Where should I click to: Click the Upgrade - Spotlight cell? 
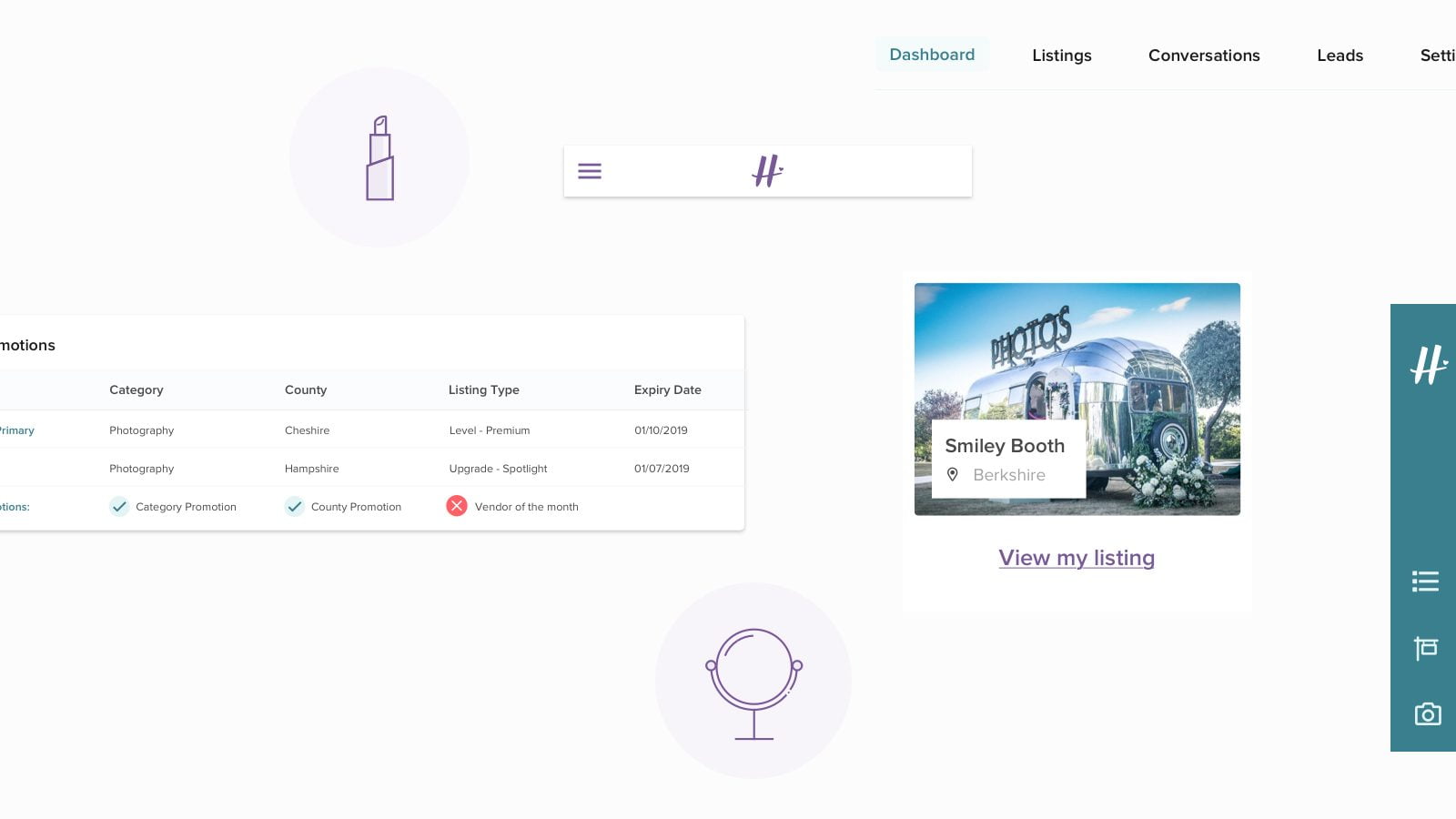(x=498, y=469)
